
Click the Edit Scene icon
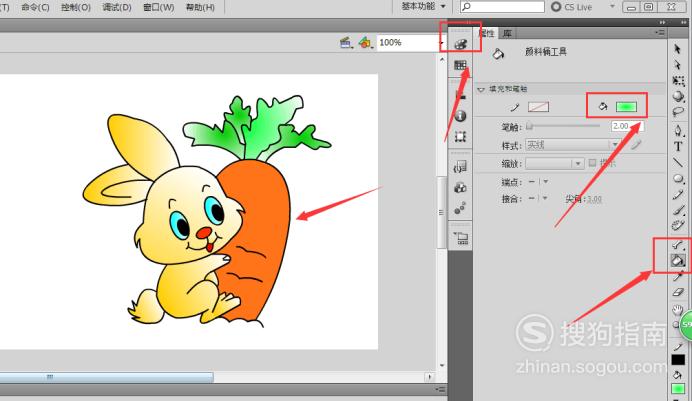click(x=346, y=43)
